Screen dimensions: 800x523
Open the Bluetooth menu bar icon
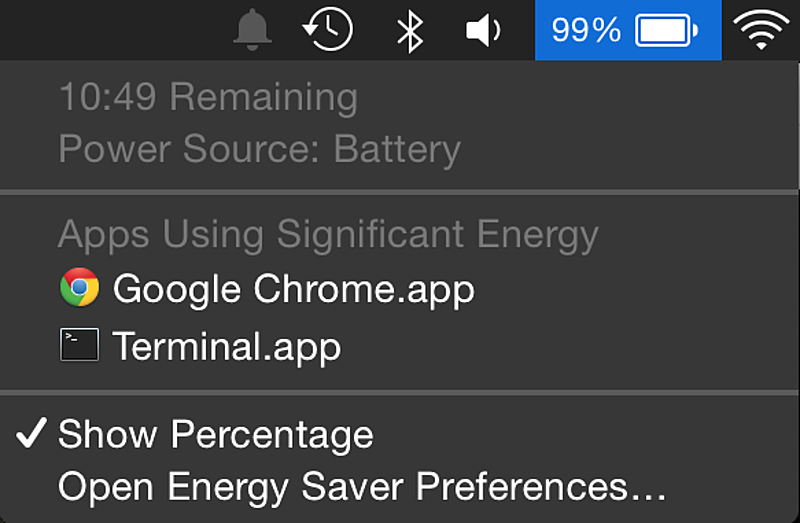pos(410,32)
